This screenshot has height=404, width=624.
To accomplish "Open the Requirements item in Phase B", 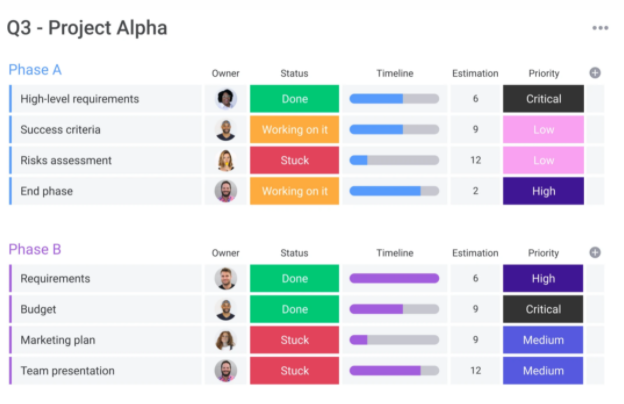I will (55, 279).
